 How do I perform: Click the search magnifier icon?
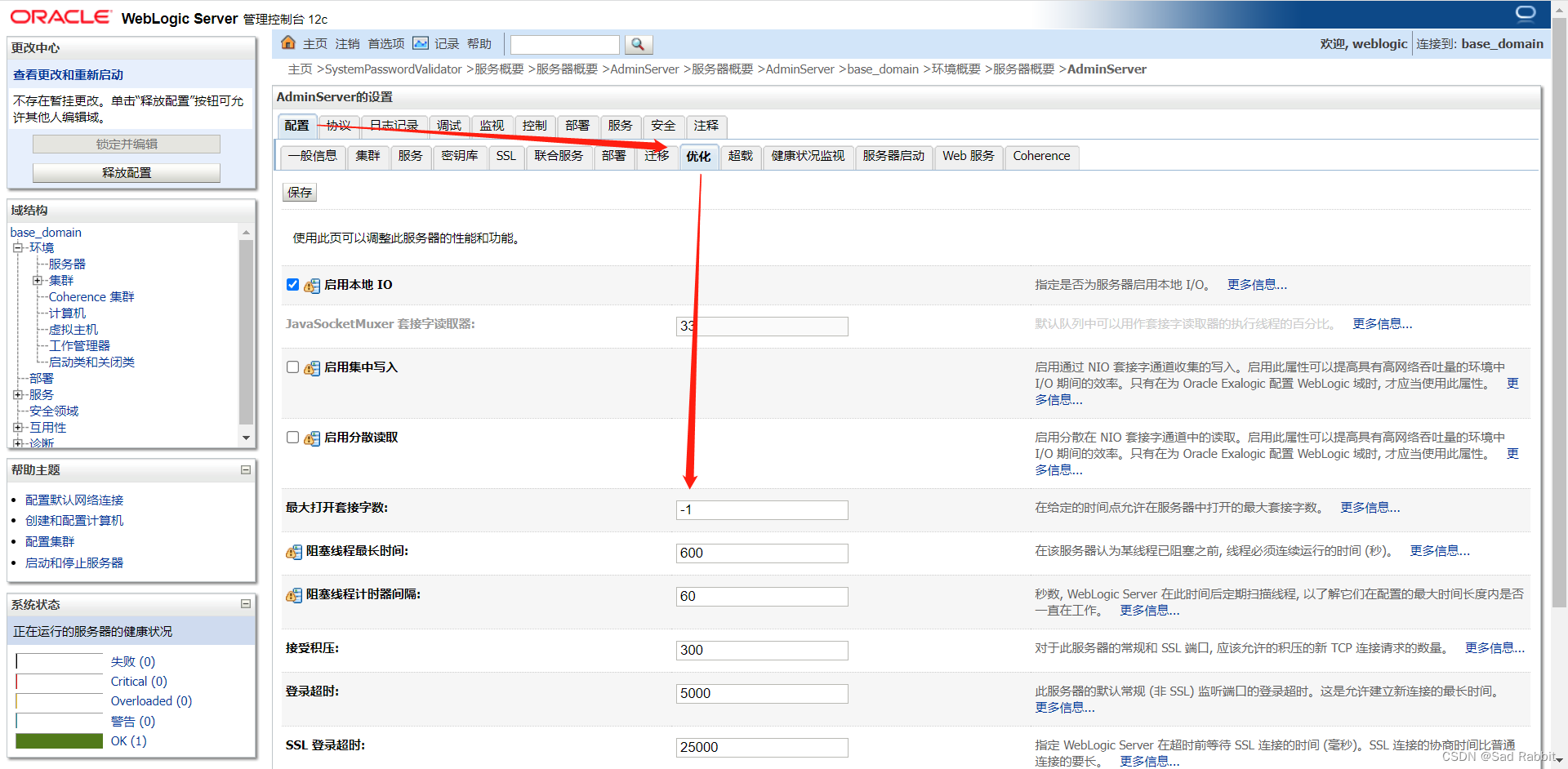[x=639, y=45]
